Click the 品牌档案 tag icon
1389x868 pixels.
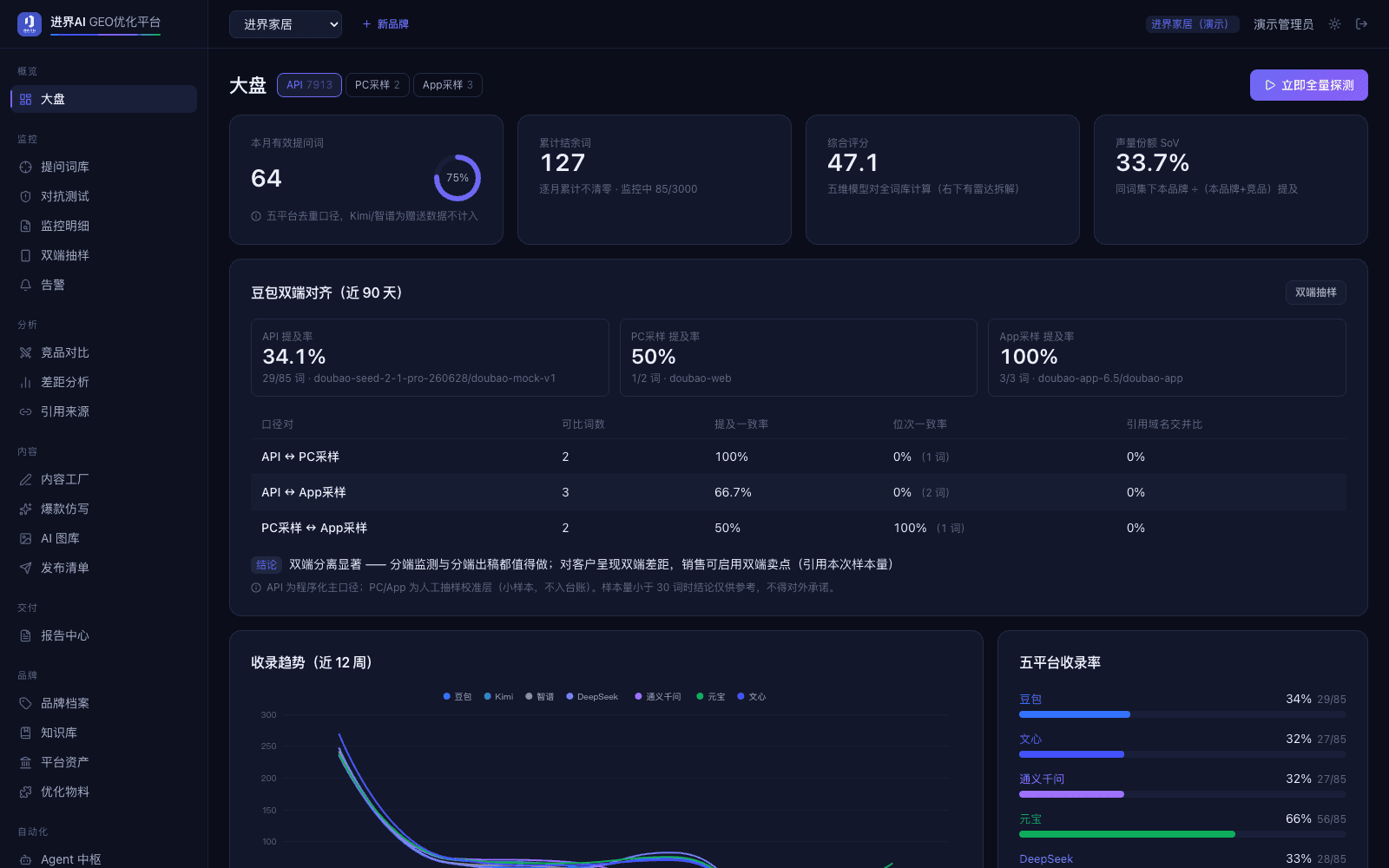click(x=26, y=703)
